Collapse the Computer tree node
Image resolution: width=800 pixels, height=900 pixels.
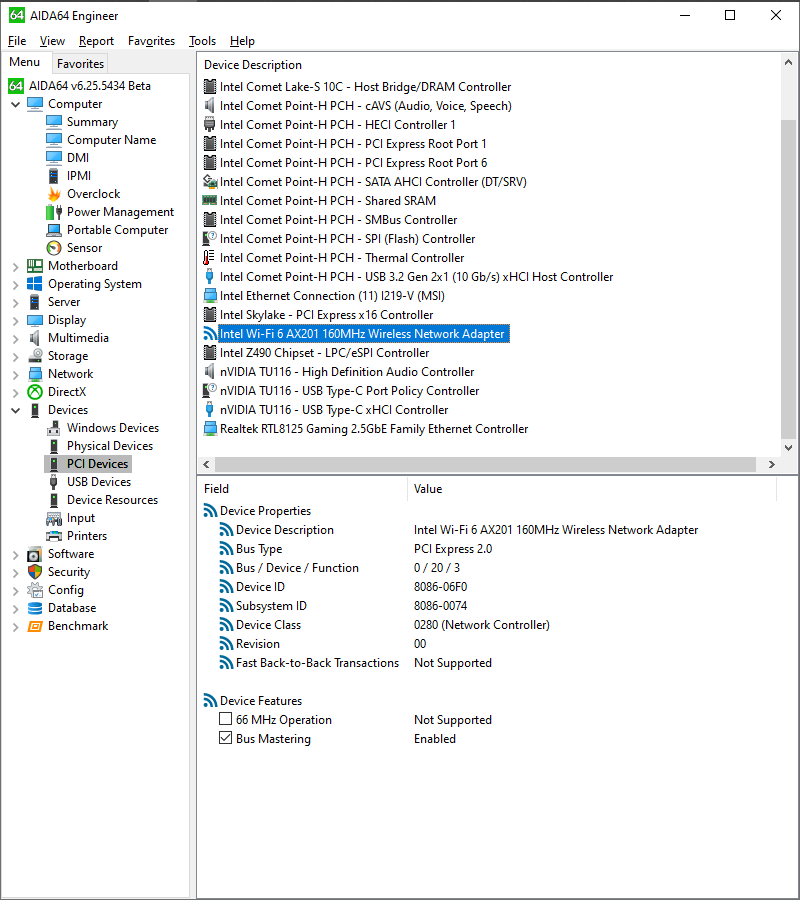(x=15, y=104)
